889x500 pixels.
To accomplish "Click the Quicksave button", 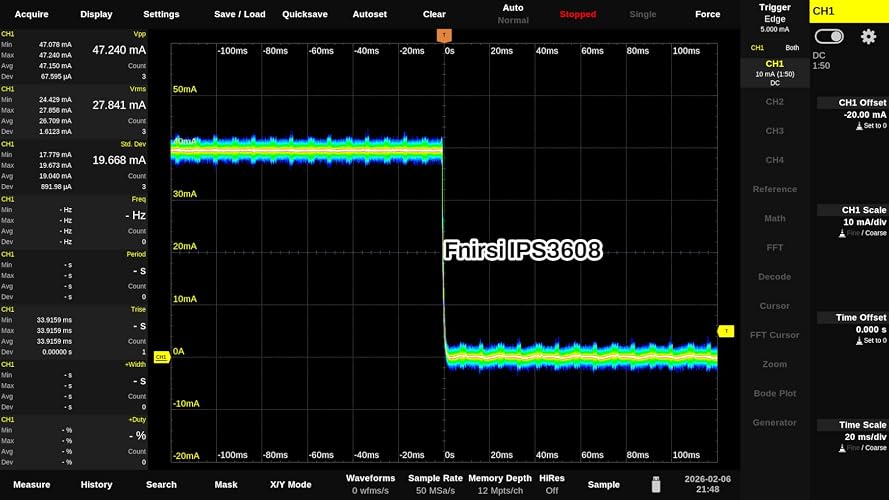I will click(x=305, y=14).
